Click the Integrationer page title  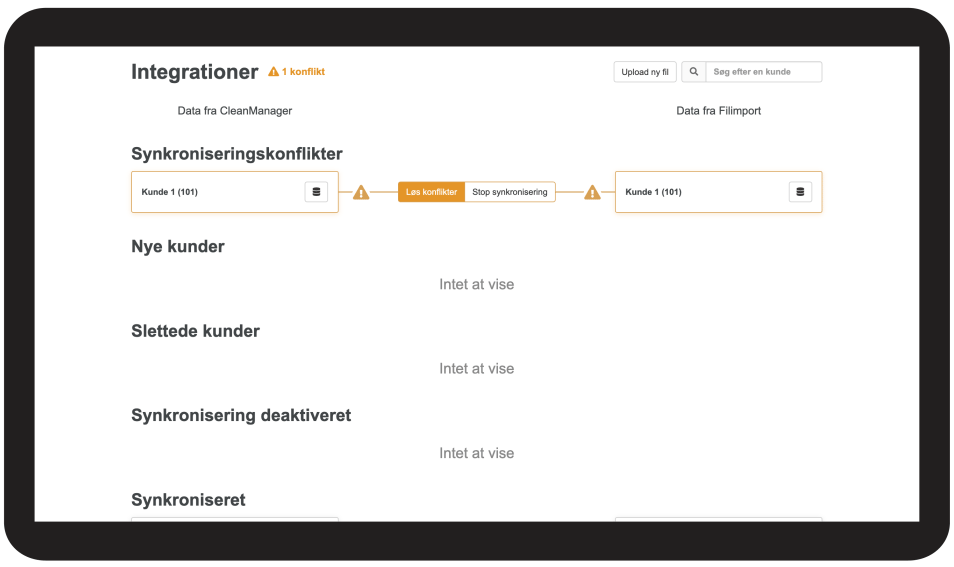click(195, 72)
